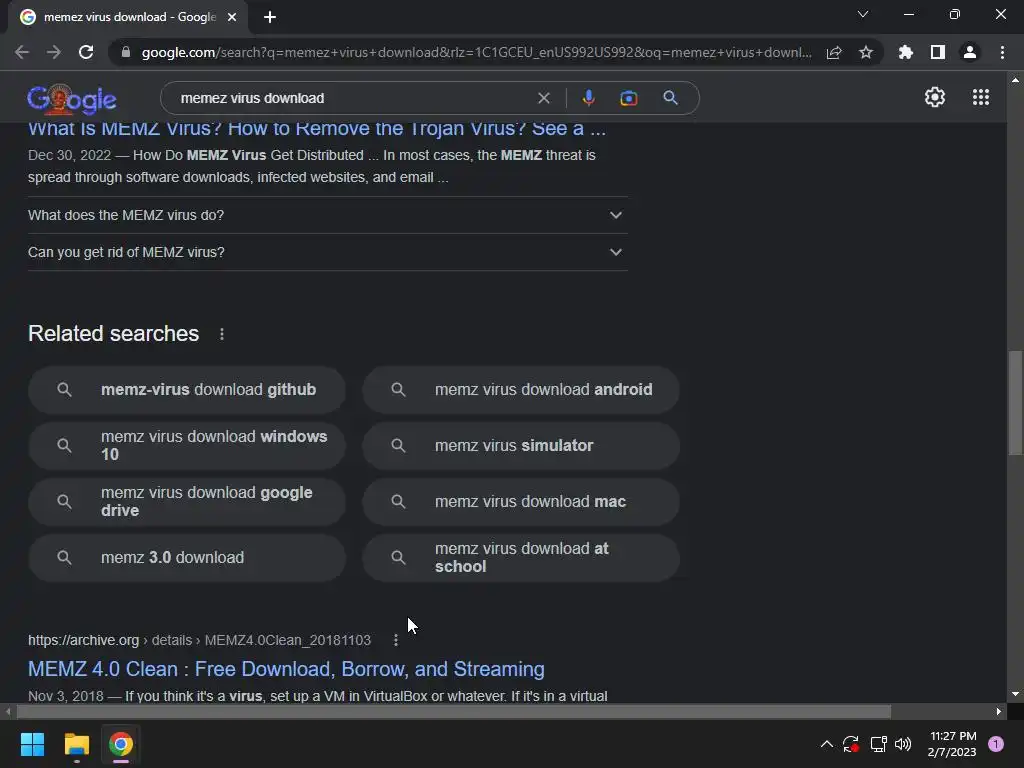This screenshot has width=1024, height=768.
Task: Open the Chrome three-dot menu
Action: 1002,52
